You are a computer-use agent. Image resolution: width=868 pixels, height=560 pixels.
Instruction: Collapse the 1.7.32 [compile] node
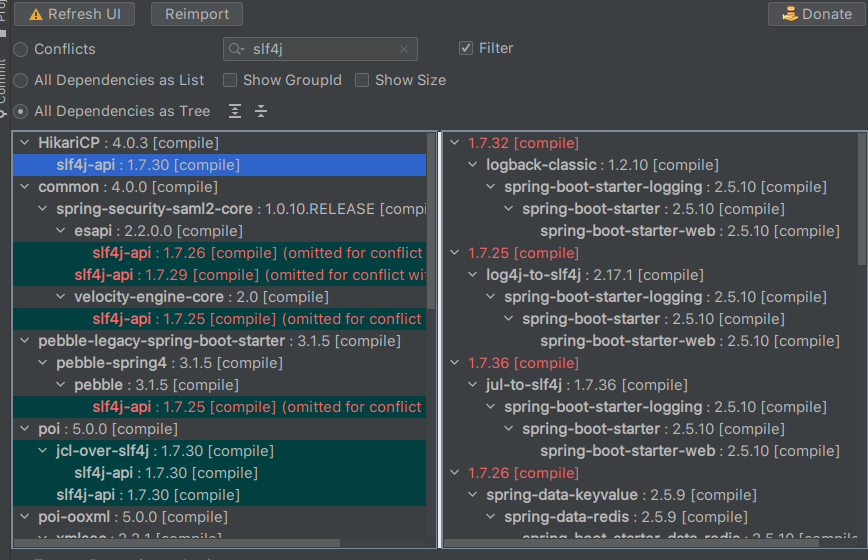coord(454,143)
